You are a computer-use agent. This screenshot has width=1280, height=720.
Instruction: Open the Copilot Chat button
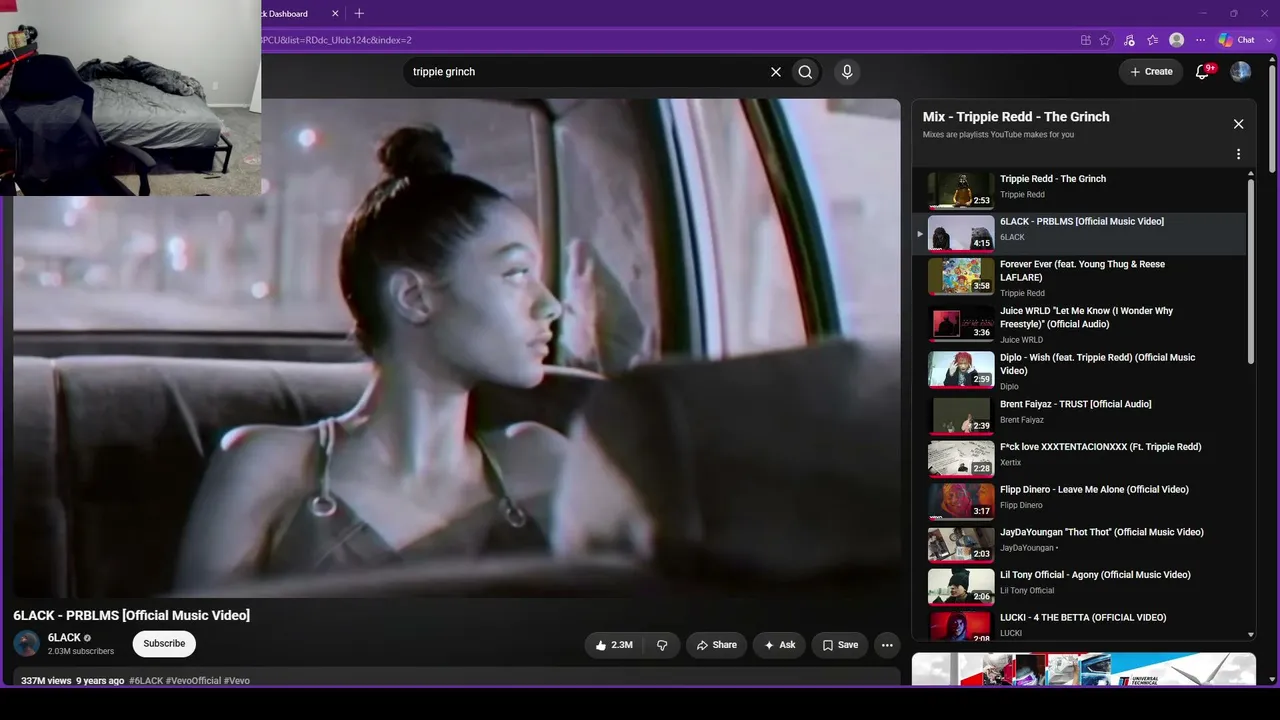click(1237, 40)
